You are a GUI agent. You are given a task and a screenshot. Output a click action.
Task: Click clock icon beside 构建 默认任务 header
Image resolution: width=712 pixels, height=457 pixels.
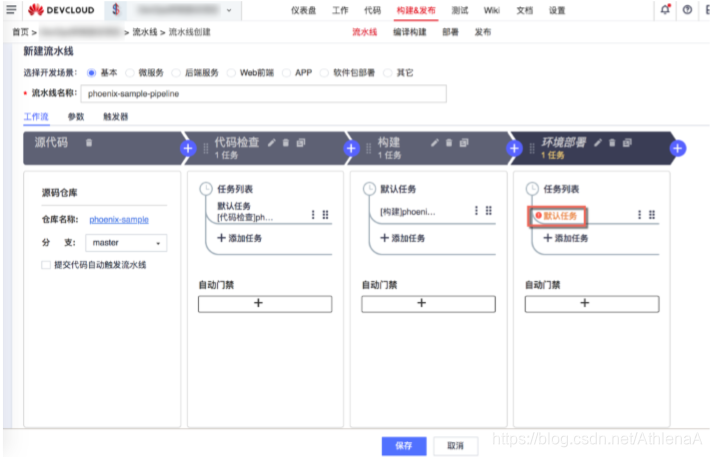point(369,189)
